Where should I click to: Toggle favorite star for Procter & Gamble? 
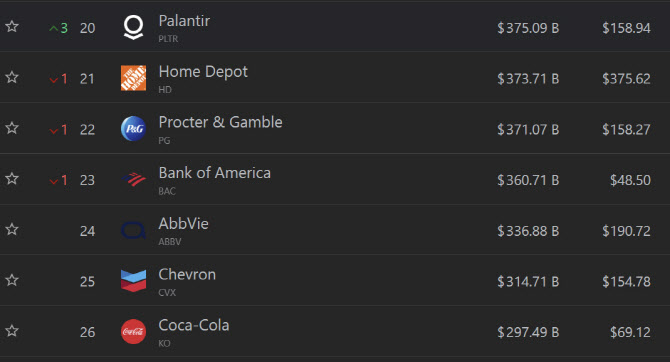tap(12, 128)
